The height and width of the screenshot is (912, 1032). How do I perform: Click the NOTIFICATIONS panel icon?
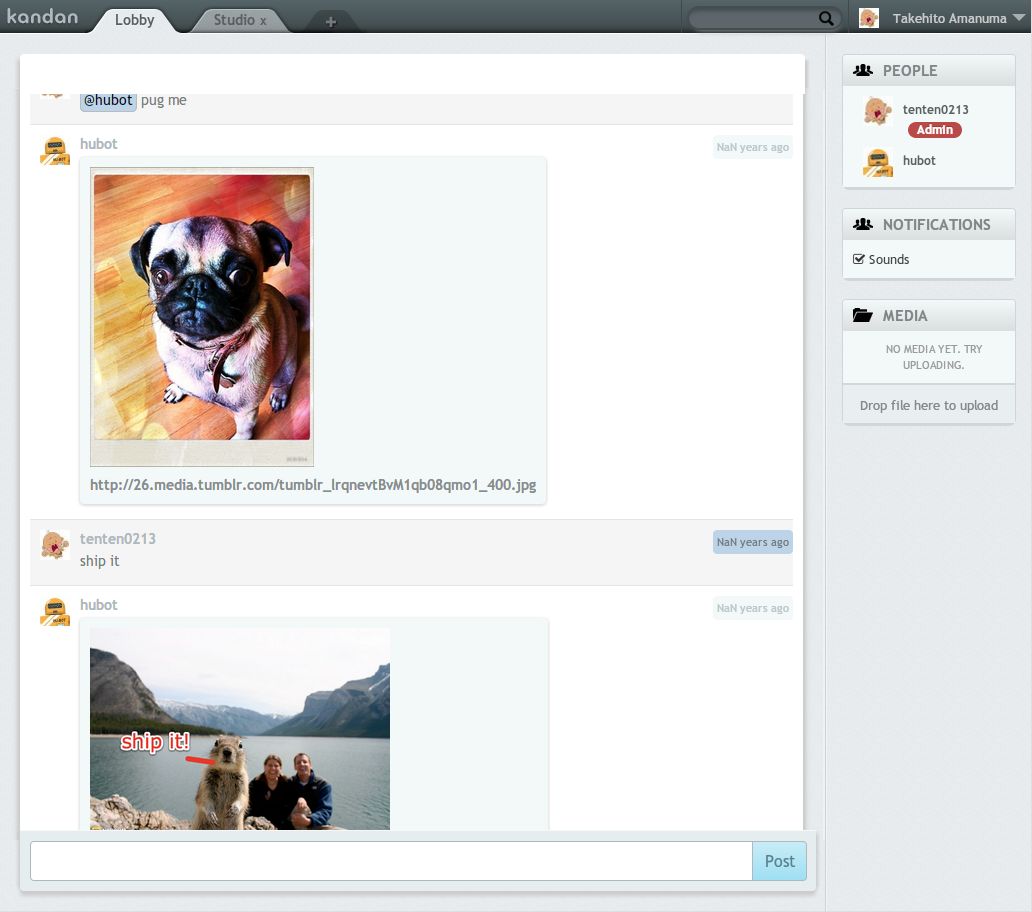tap(863, 224)
